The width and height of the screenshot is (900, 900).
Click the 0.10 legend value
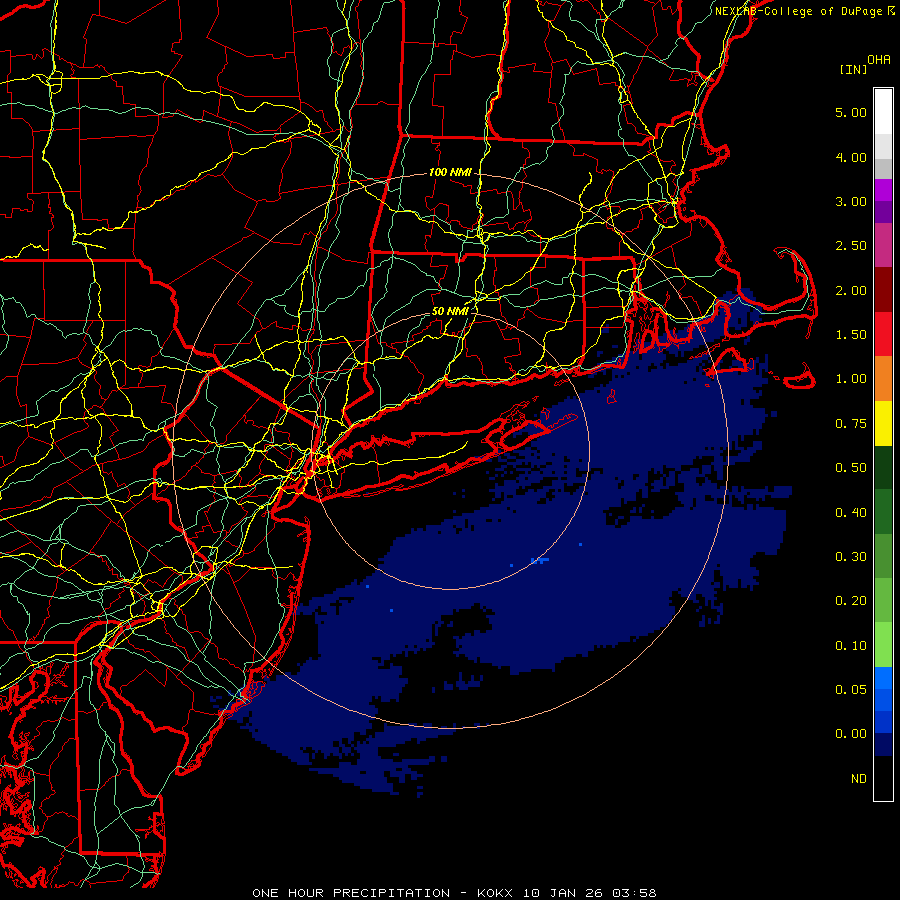point(851,646)
